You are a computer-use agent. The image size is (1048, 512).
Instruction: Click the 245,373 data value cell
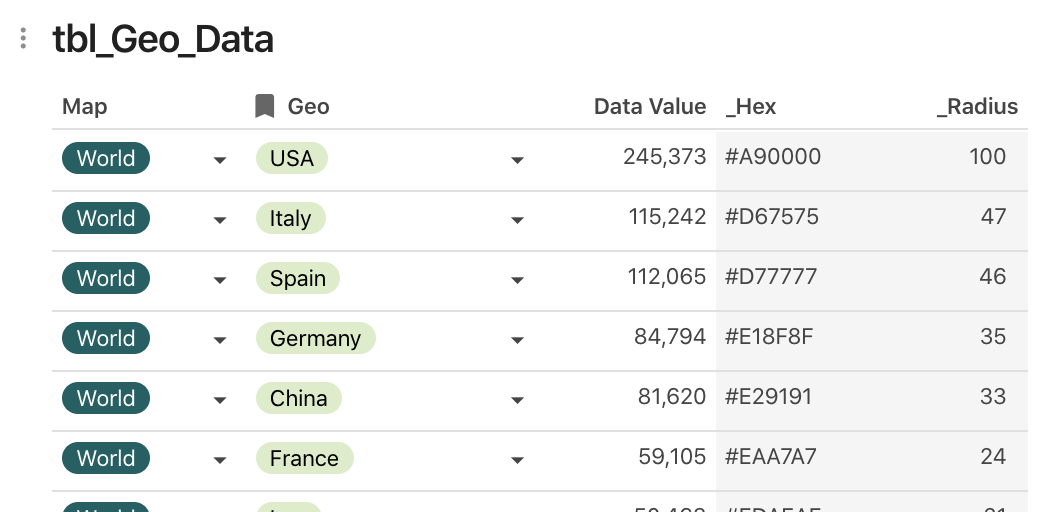pyautogui.click(x=664, y=157)
